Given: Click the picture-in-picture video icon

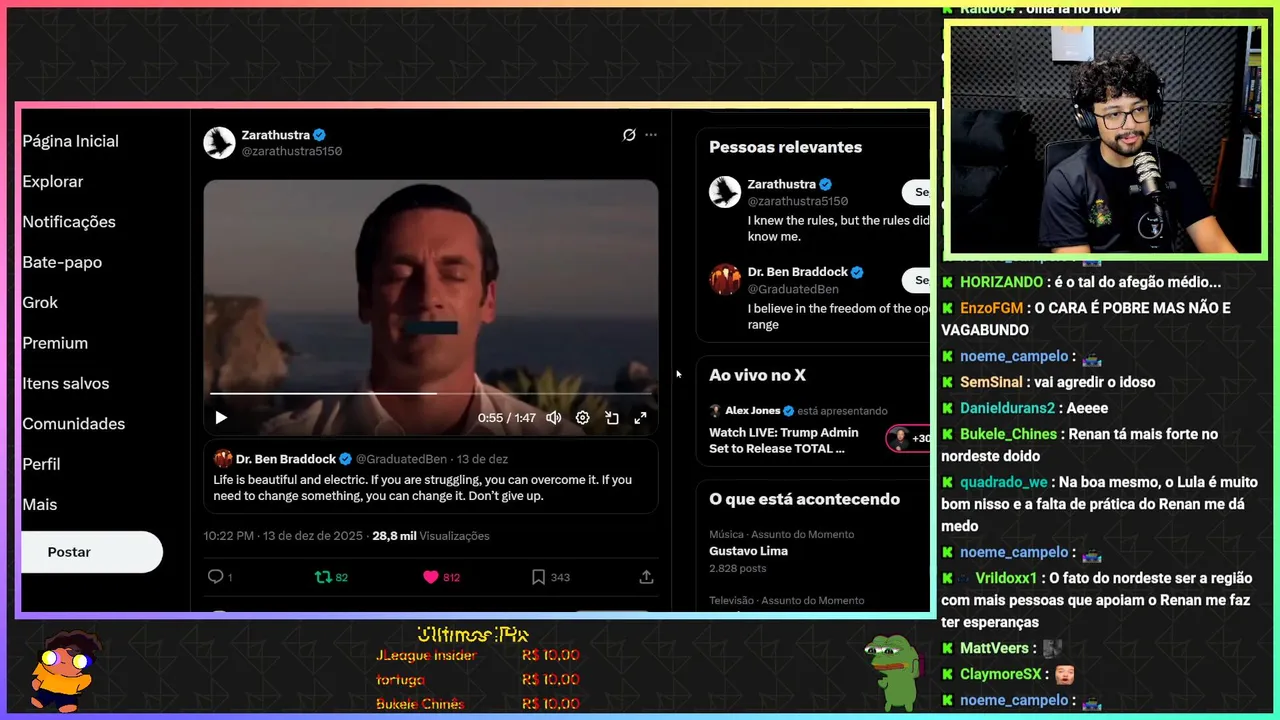Looking at the screenshot, I should (612, 418).
